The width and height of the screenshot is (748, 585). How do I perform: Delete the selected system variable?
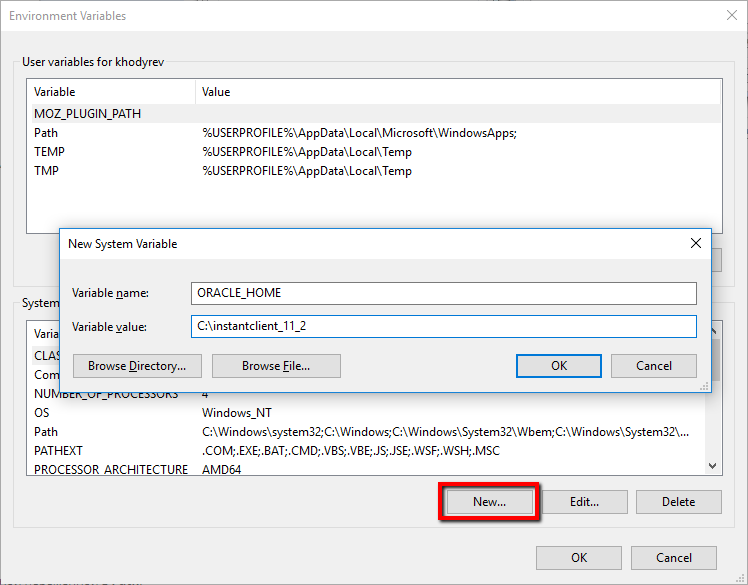click(x=678, y=502)
